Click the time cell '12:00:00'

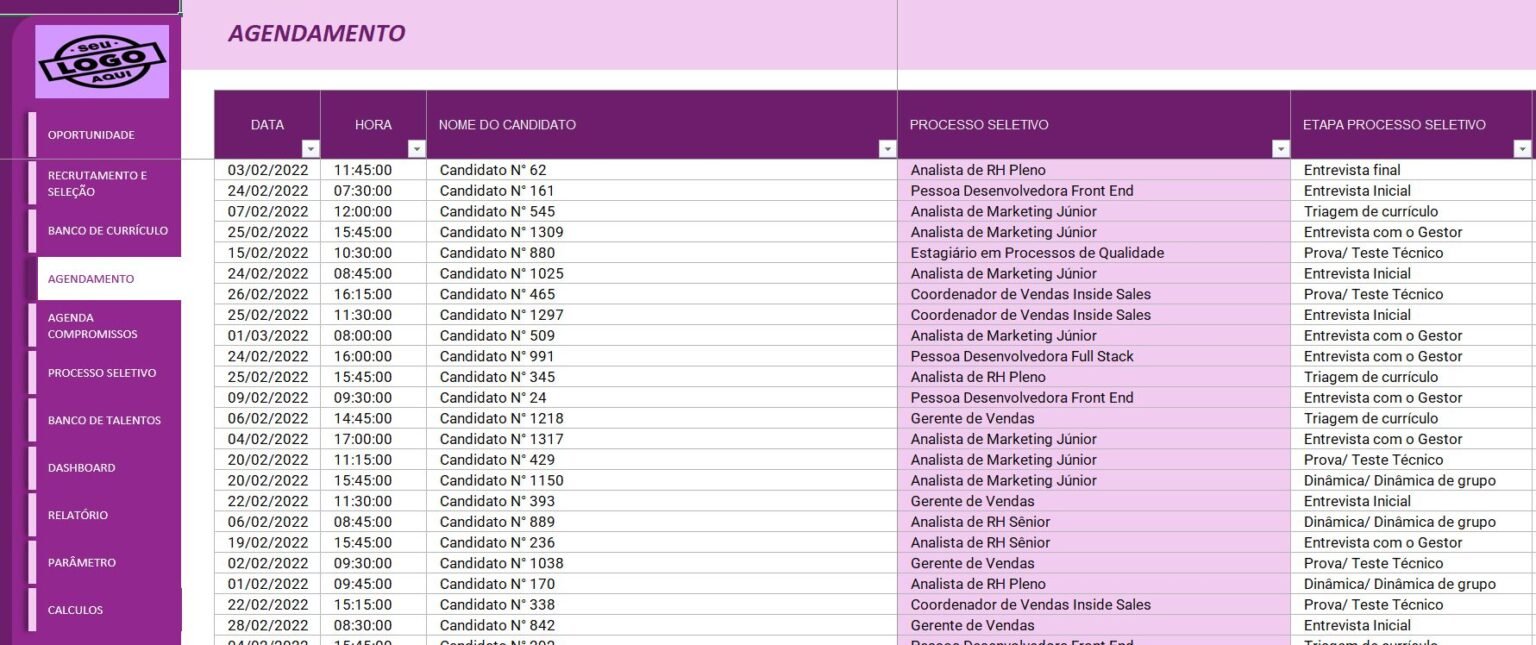(373, 211)
